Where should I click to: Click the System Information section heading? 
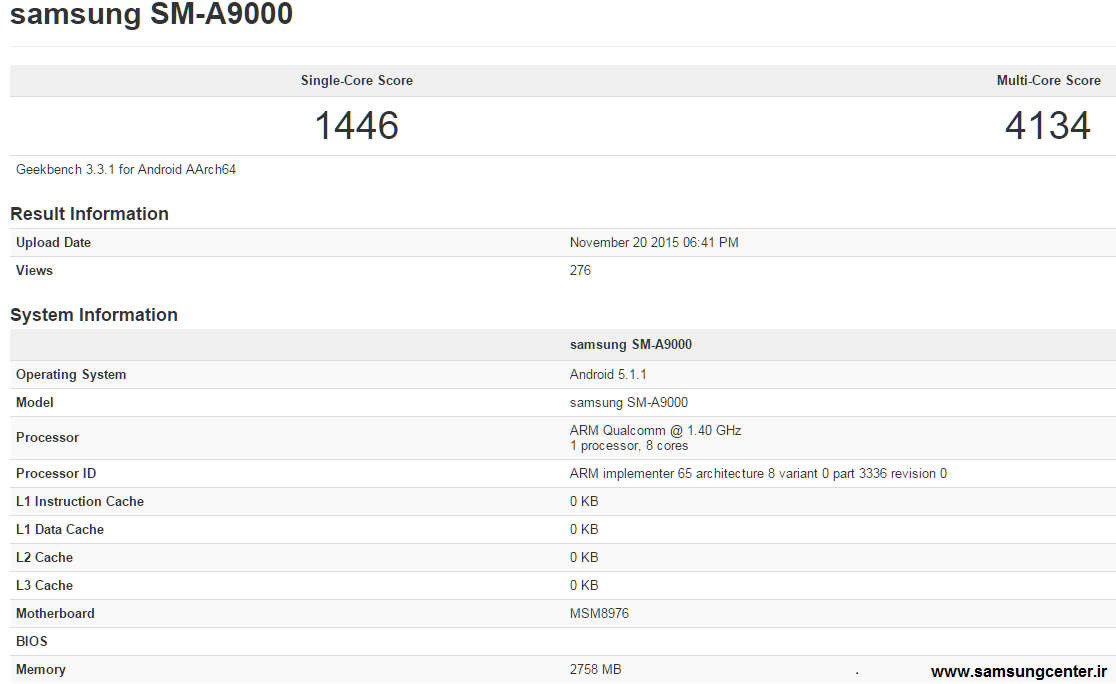[x=94, y=315]
